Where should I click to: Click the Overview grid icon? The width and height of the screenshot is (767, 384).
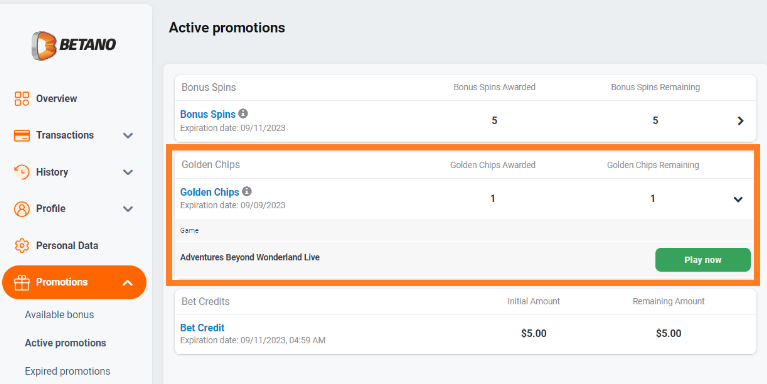[22, 98]
